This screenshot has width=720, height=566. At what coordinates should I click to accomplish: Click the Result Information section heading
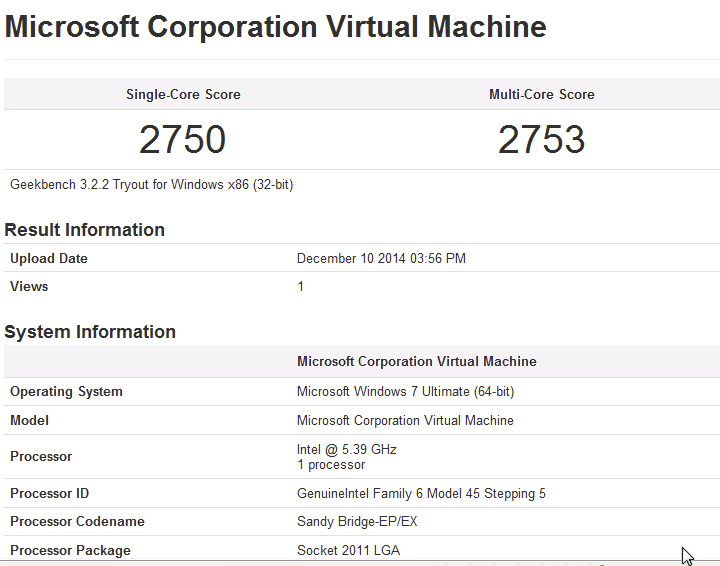[x=85, y=230]
